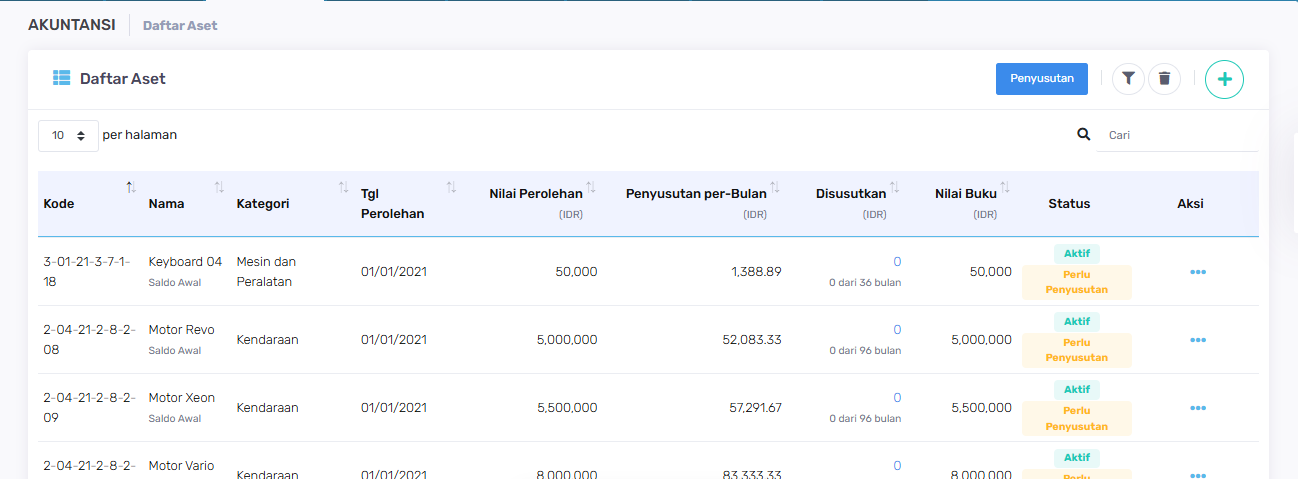The height and width of the screenshot is (479, 1298).
Task: Sort by Nilai Perolehan column arrows
Action: [591, 187]
